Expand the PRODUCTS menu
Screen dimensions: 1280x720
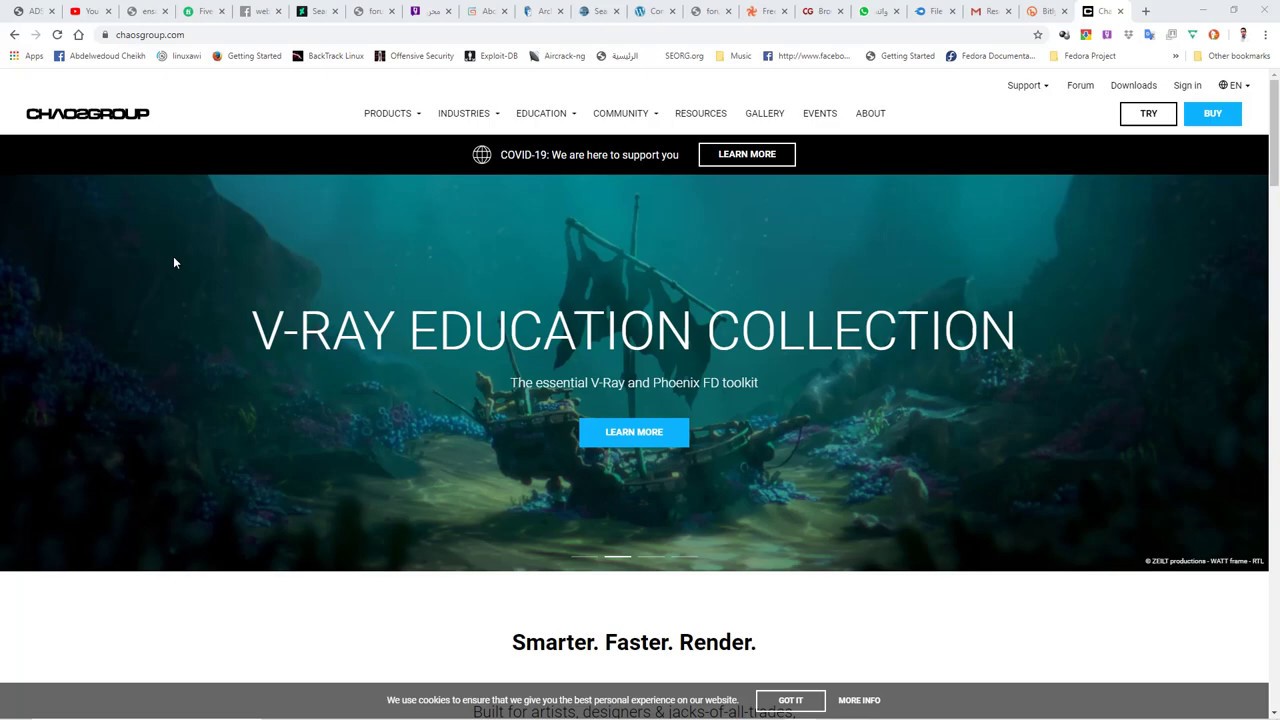[392, 114]
